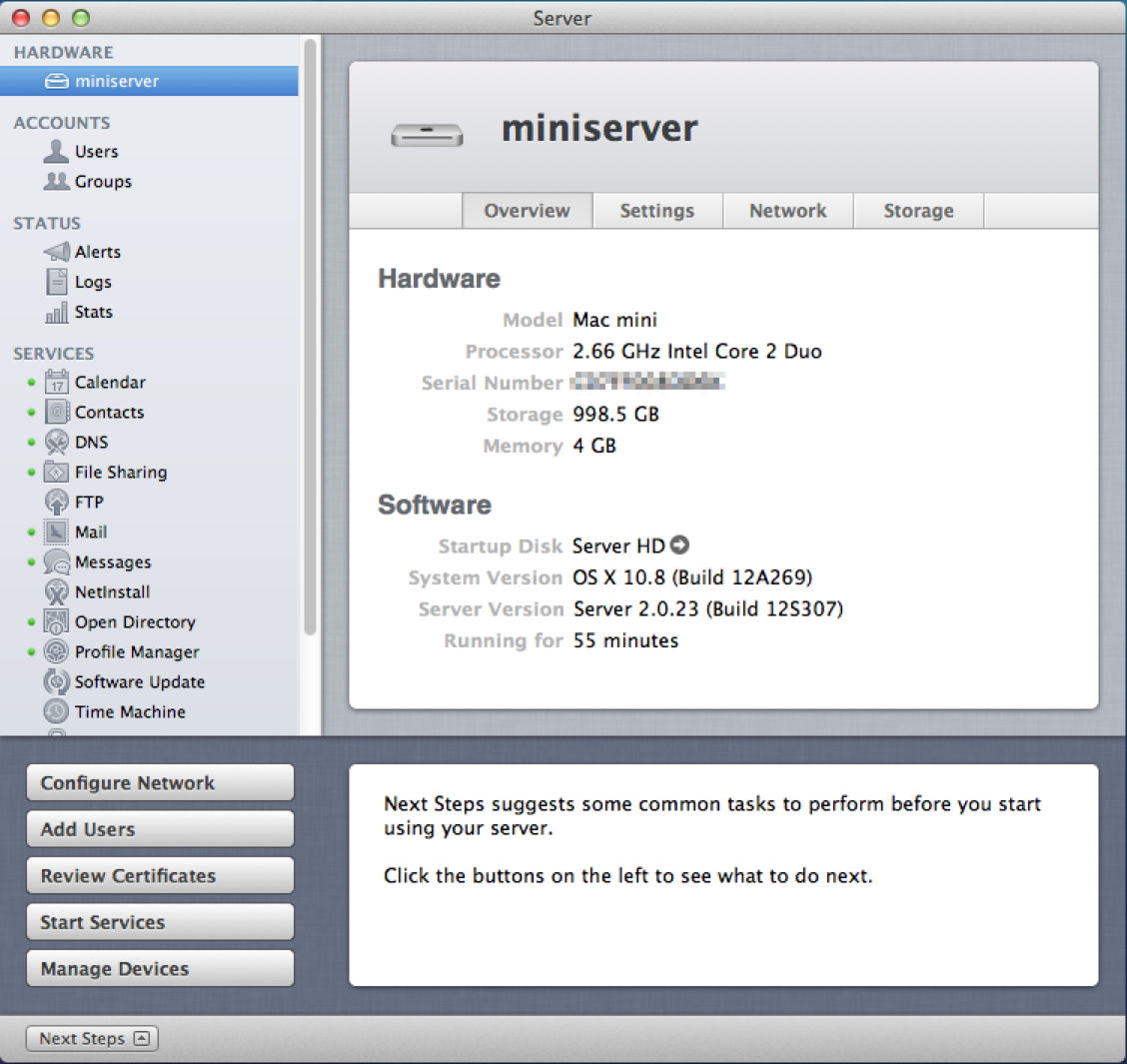Click the green dot beside Profile Manager
Viewport: 1127px width, 1064px height.
pyautogui.click(x=29, y=651)
